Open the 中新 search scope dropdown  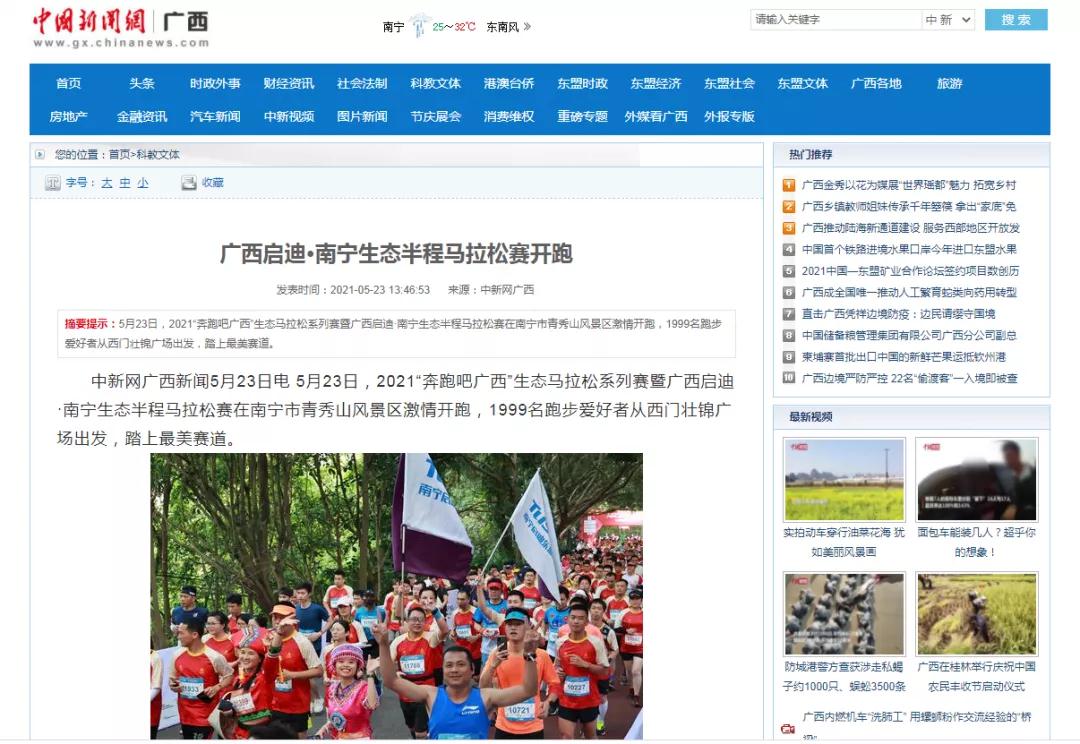tap(948, 20)
